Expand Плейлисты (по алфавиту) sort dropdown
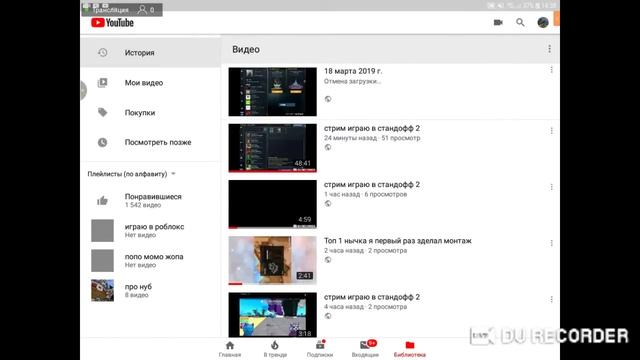Screen dimensions: 640x360 (131, 174)
